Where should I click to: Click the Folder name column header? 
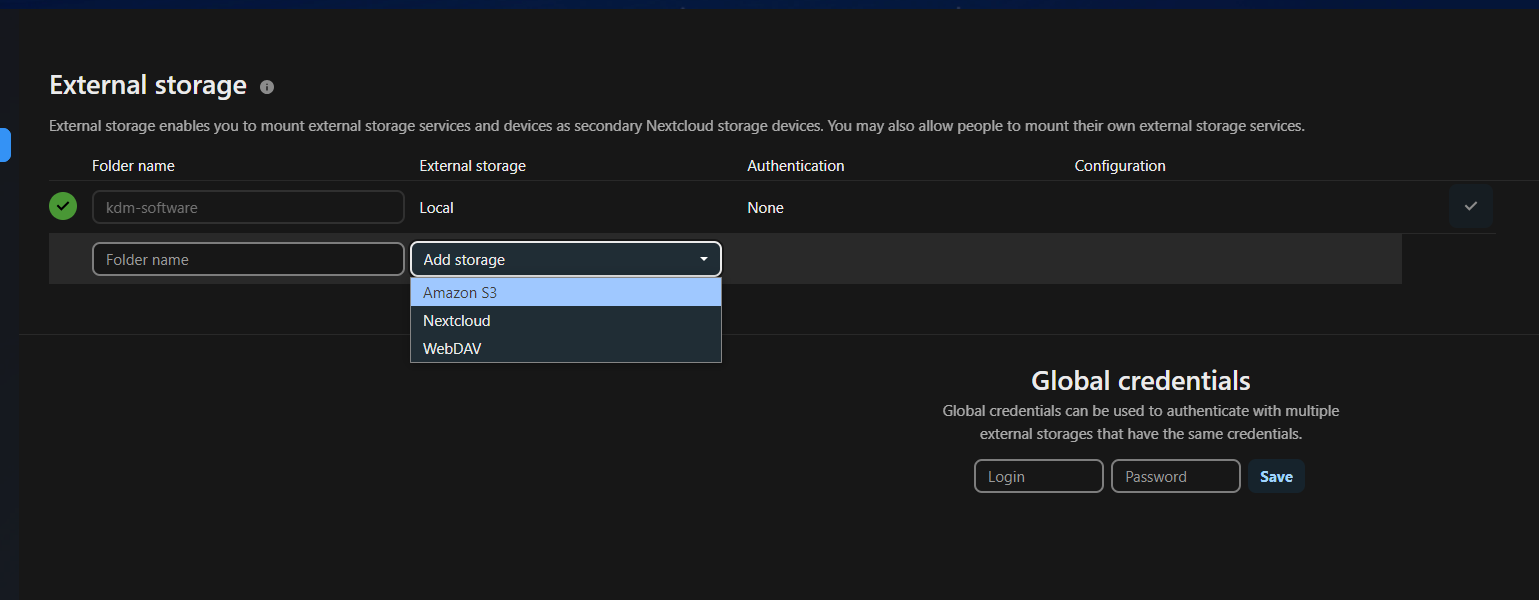133,166
